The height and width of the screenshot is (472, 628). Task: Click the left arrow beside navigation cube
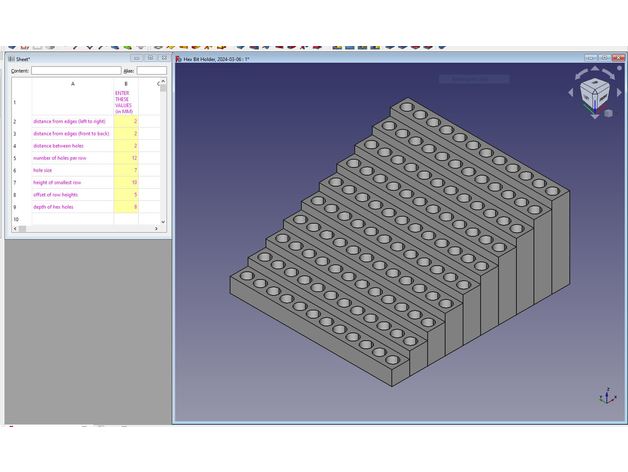point(572,93)
